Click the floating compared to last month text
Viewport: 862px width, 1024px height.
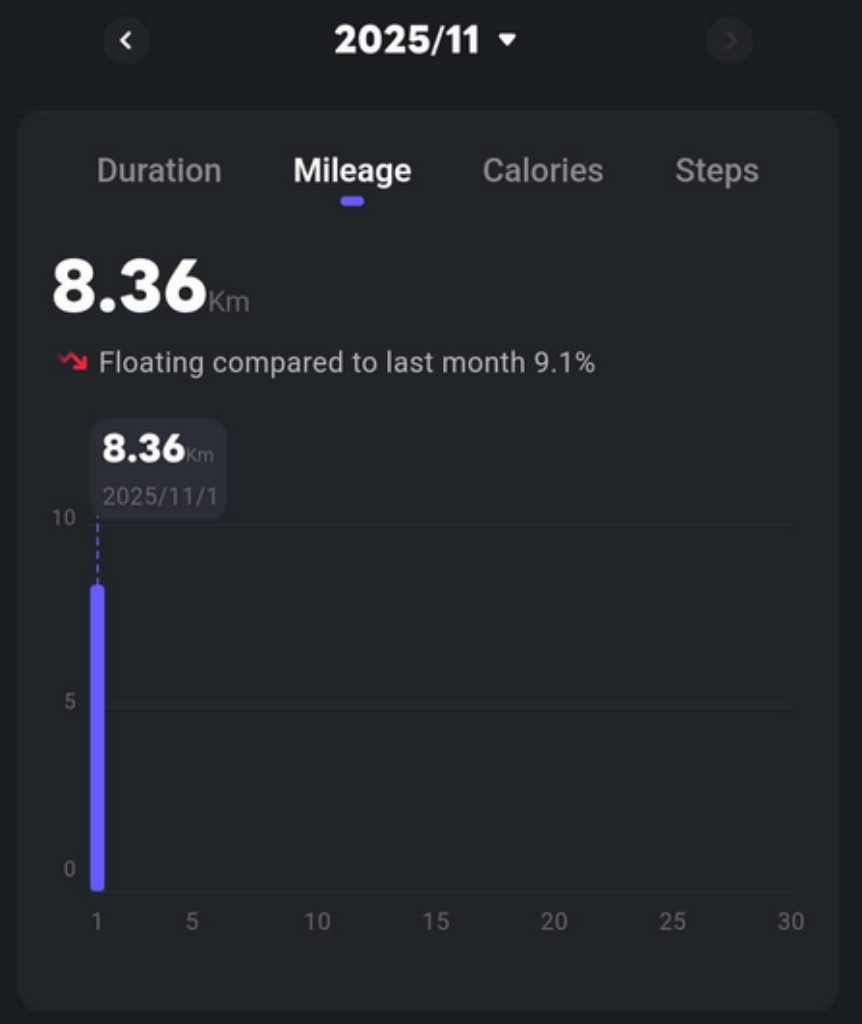click(346, 362)
